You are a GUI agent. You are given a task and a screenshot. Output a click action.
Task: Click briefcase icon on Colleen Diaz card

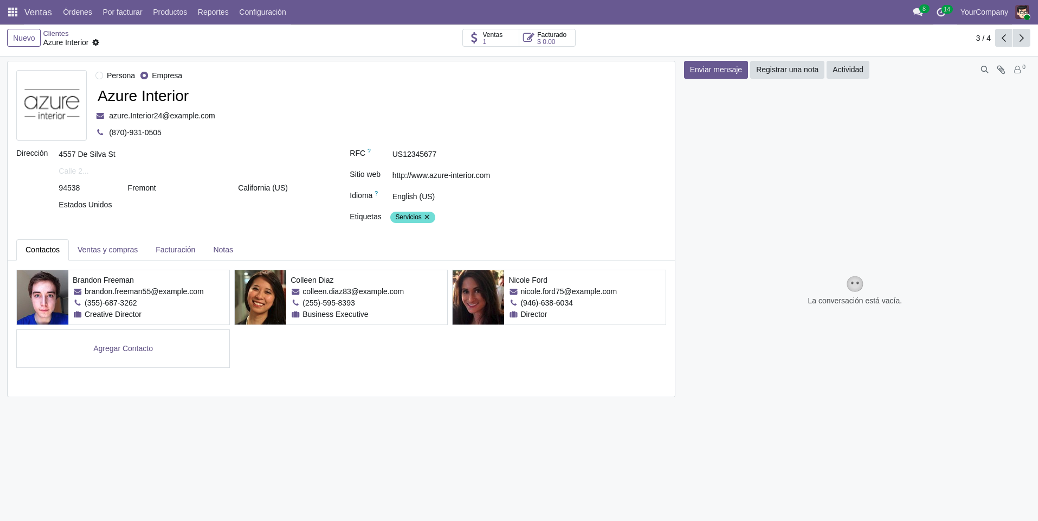295,314
